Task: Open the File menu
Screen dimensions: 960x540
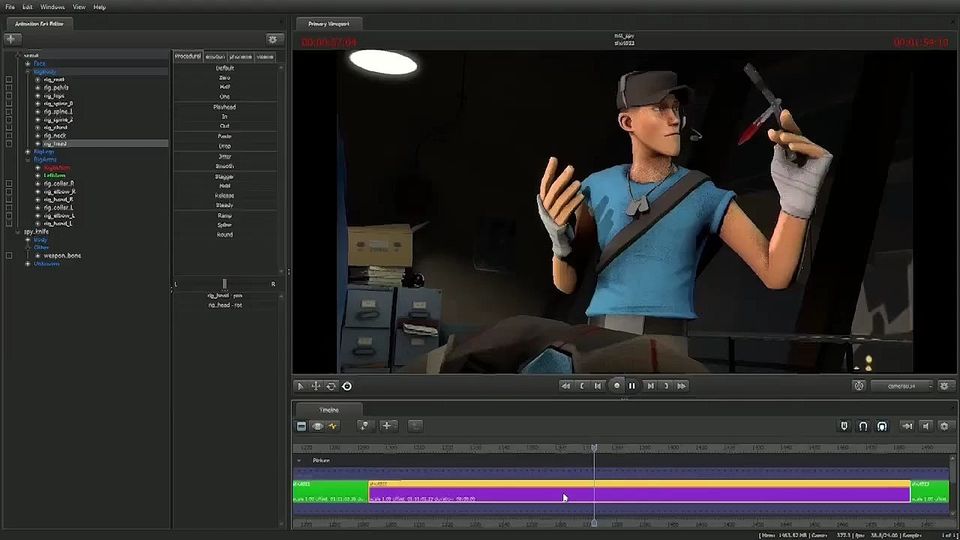Action: click(10, 7)
